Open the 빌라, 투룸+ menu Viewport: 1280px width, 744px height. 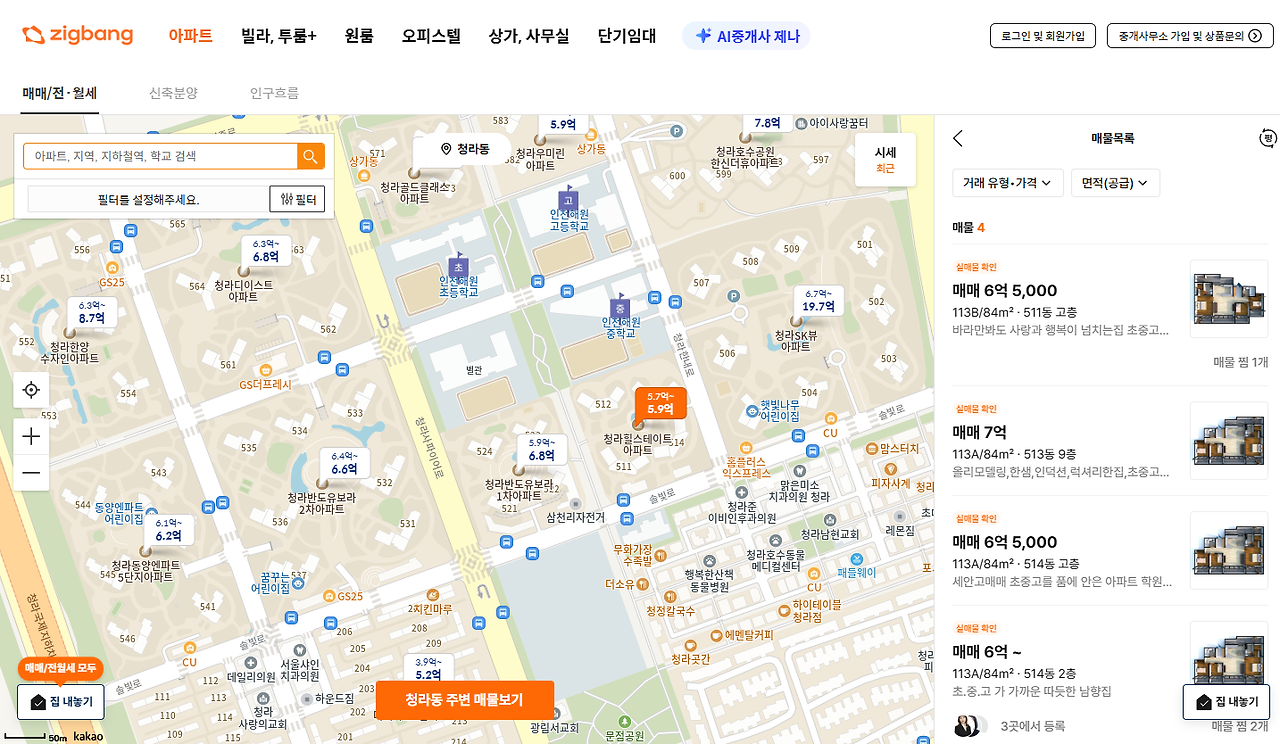[279, 36]
